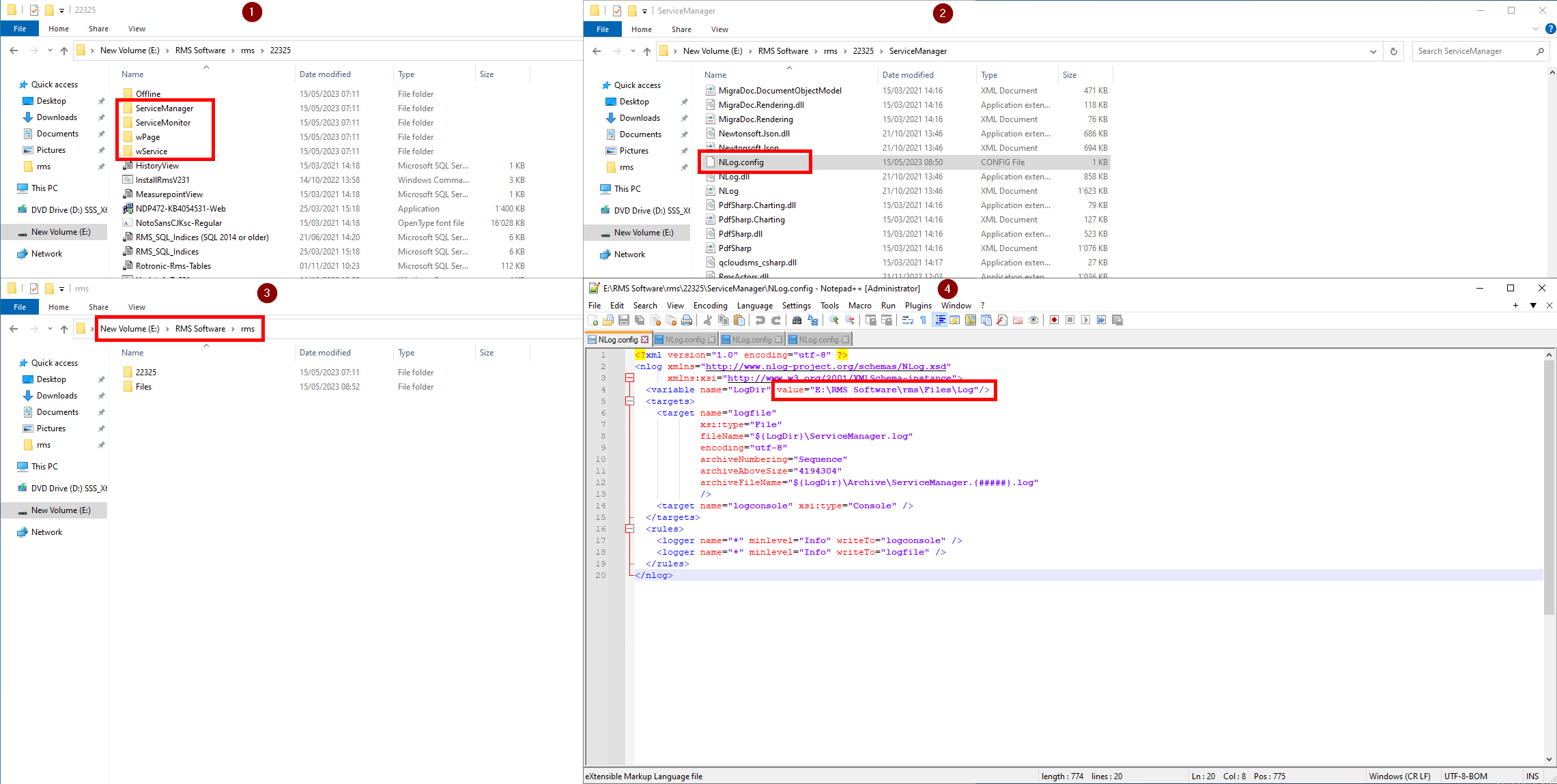Click the Open file icon in Notepad++
This screenshot has width=1557, height=784.
click(x=608, y=320)
